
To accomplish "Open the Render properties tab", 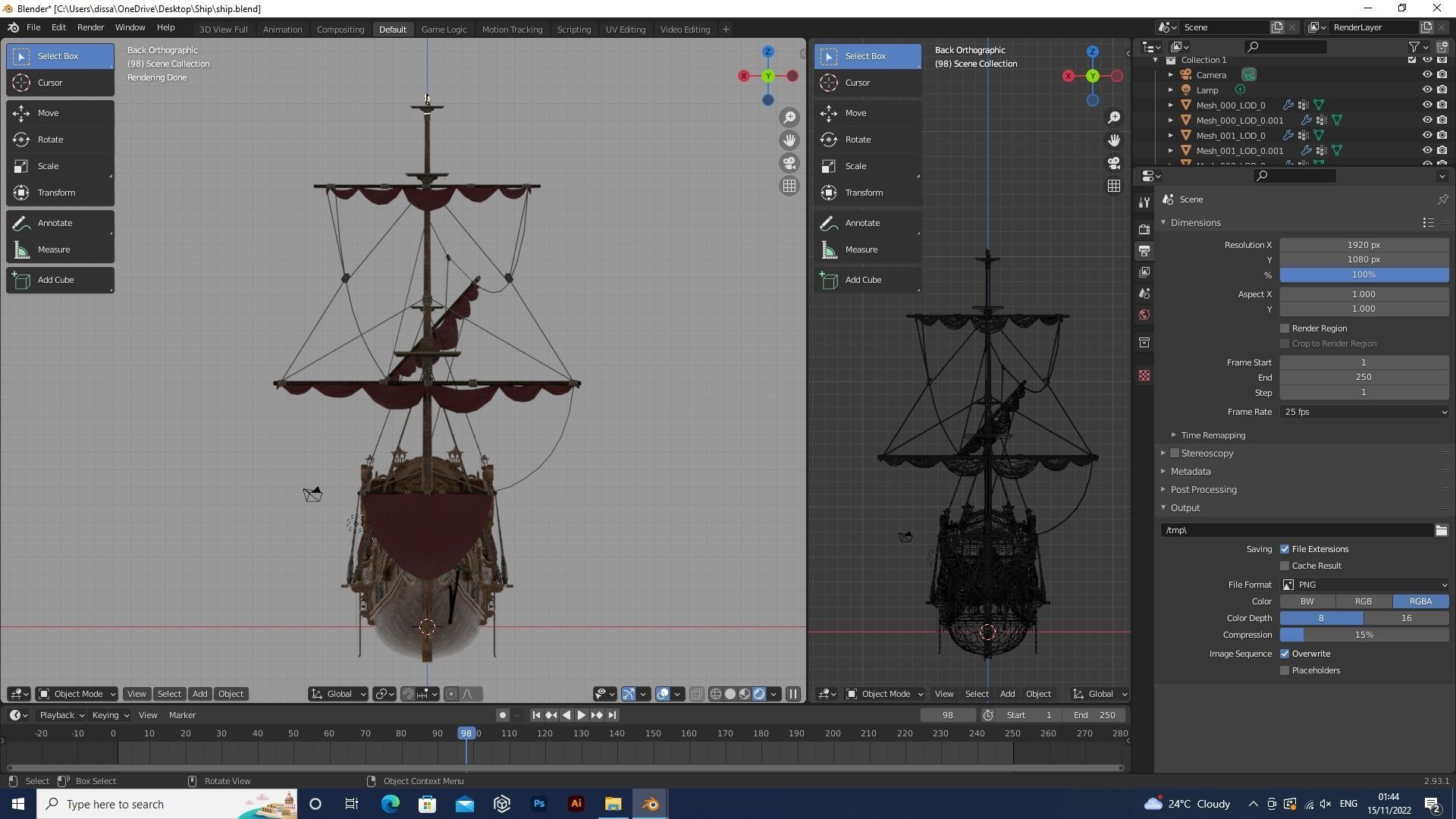I will 1144,229.
